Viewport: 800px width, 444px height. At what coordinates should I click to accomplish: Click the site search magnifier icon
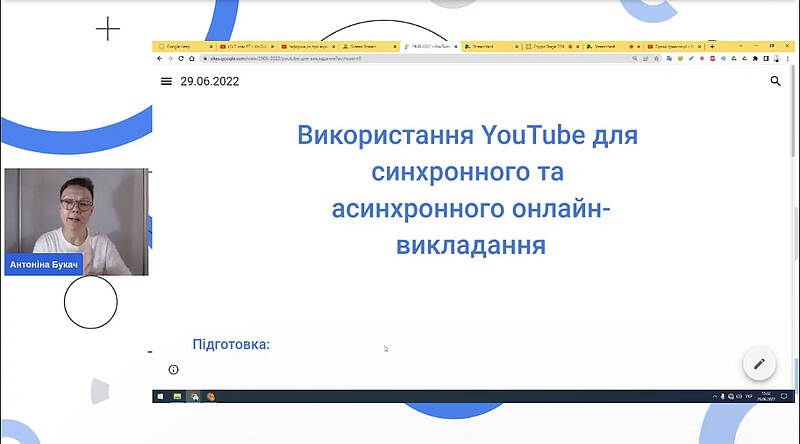776,81
